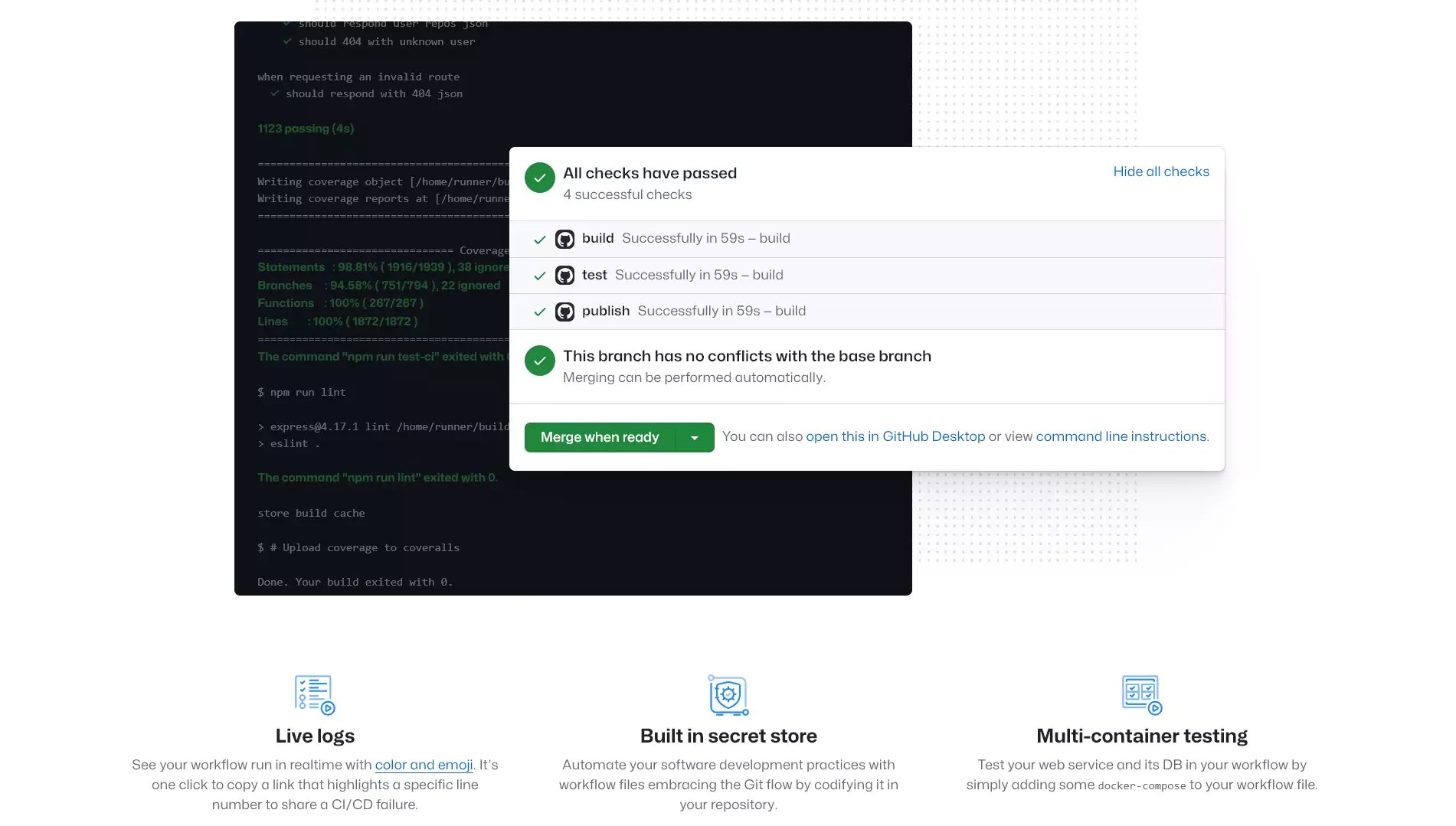The width and height of the screenshot is (1456, 826).
Task: Click the green success icon beside 'All checks have passed'
Action: pos(539,177)
